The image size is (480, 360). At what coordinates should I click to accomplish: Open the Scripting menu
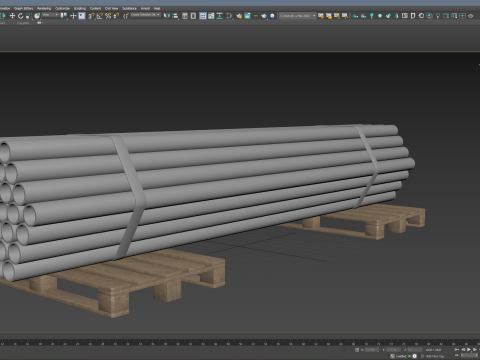pos(80,8)
